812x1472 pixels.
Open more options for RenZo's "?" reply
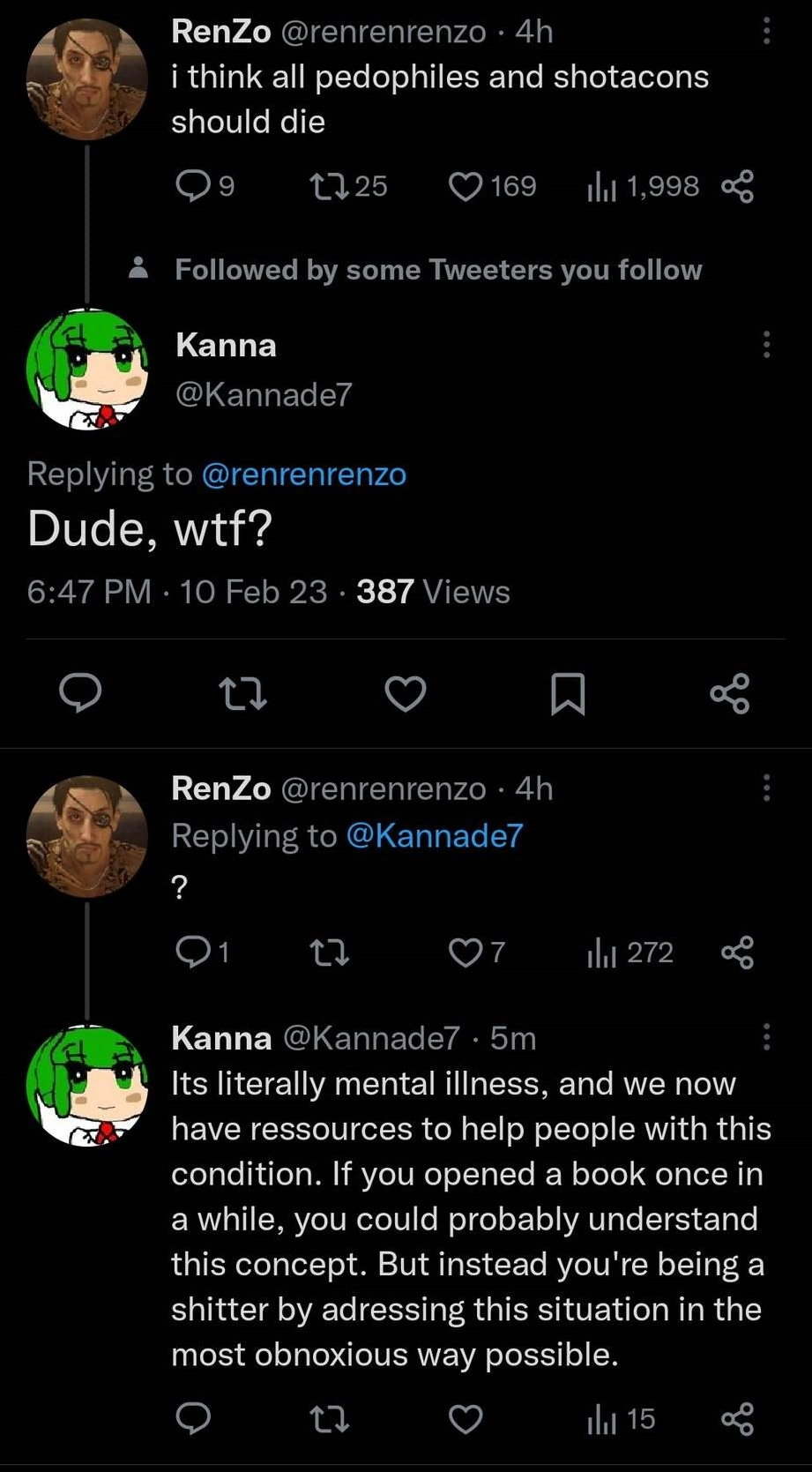click(x=766, y=788)
